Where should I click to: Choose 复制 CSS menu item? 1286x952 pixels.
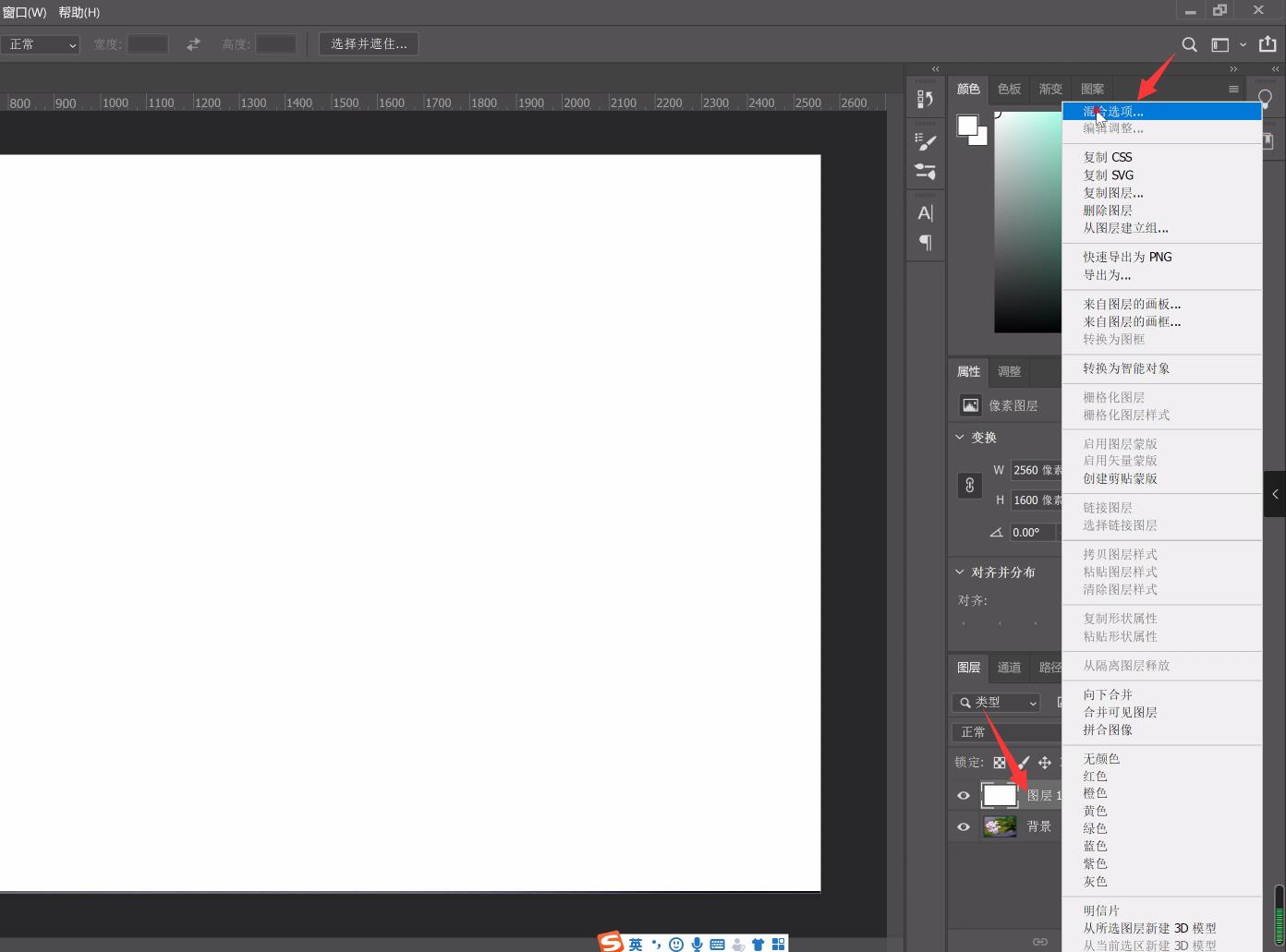[x=1162, y=157]
